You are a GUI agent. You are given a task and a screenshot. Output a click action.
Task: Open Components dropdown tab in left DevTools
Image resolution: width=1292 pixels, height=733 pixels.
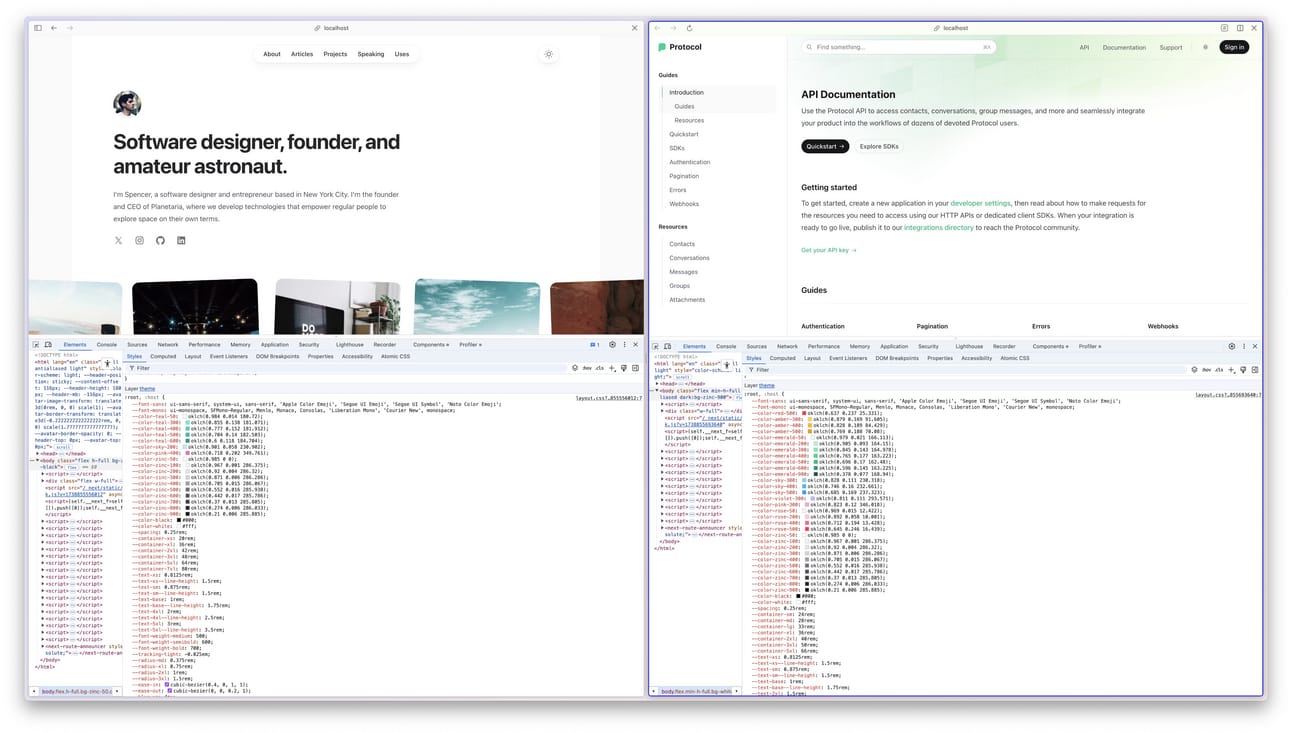tap(432, 345)
